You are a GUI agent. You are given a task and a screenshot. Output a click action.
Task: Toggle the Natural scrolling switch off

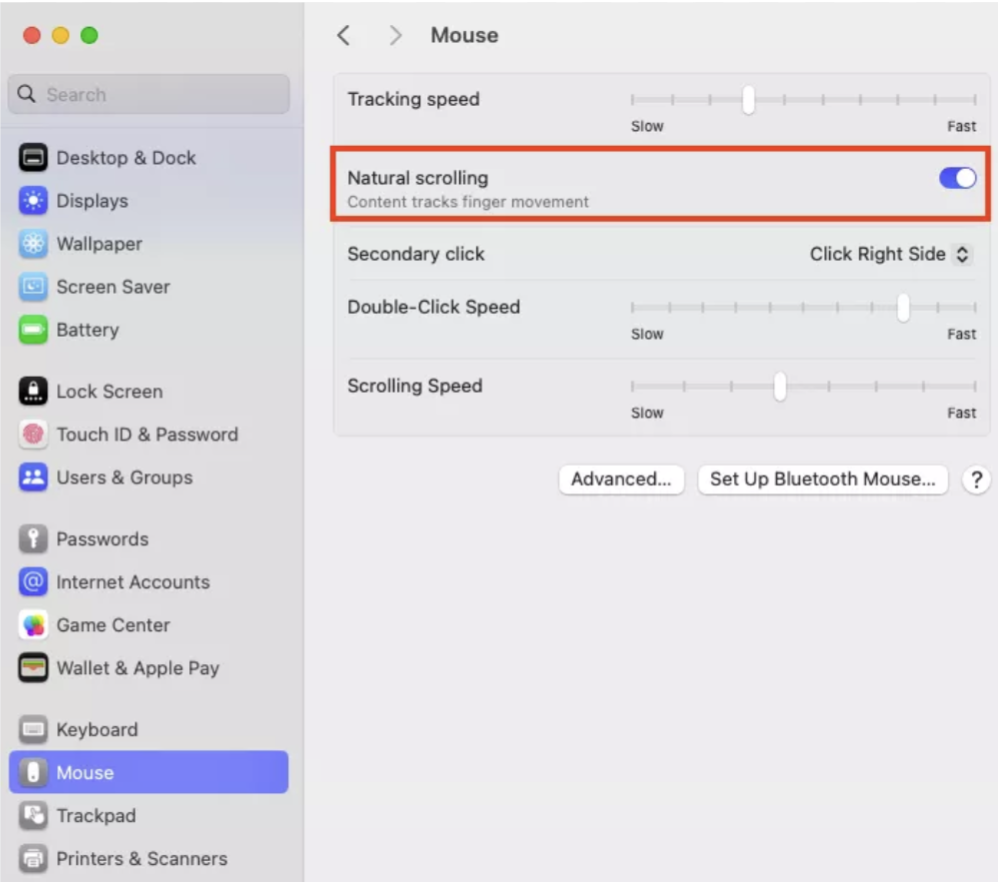tap(957, 177)
